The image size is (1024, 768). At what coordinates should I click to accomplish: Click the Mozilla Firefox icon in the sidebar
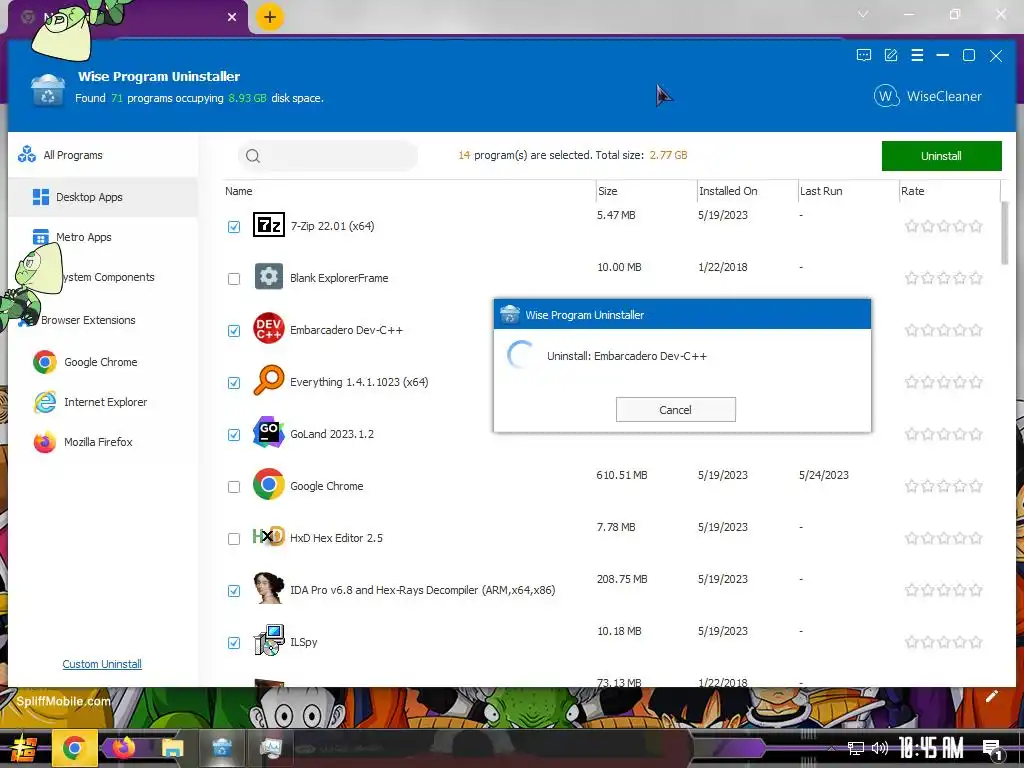coord(45,442)
